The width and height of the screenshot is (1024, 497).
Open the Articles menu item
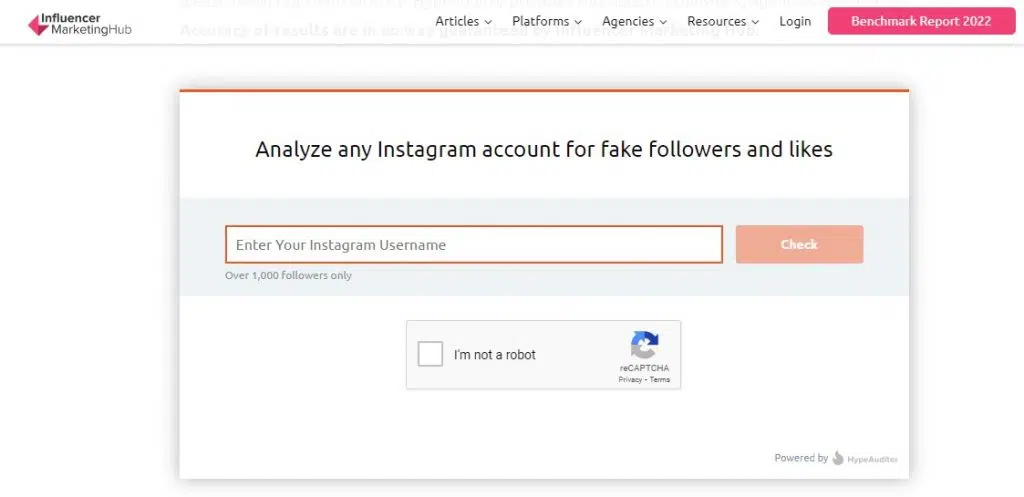[457, 21]
